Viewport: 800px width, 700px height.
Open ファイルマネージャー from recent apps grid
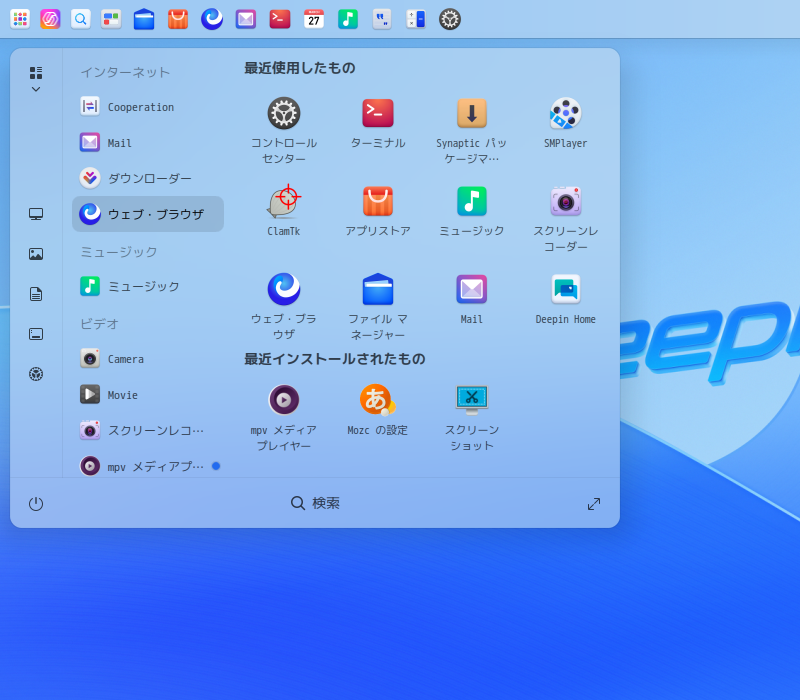(378, 289)
